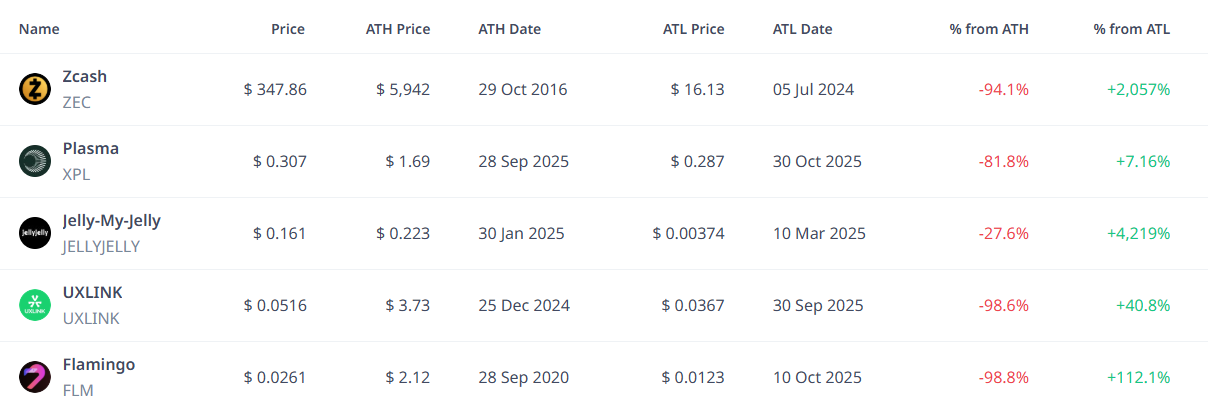Screen dimensions: 1208x411
Task: Sort by ATL Date column header
Action: point(802,29)
